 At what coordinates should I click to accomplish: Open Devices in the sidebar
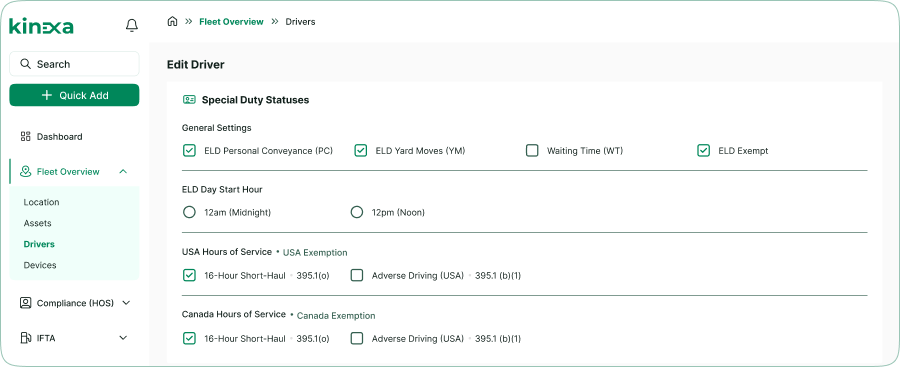(x=40, y=265)
